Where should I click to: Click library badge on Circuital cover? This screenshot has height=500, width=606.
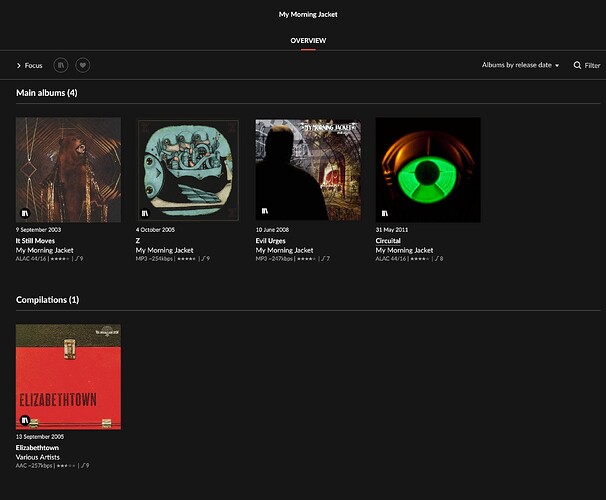click(x=385, y=213)
